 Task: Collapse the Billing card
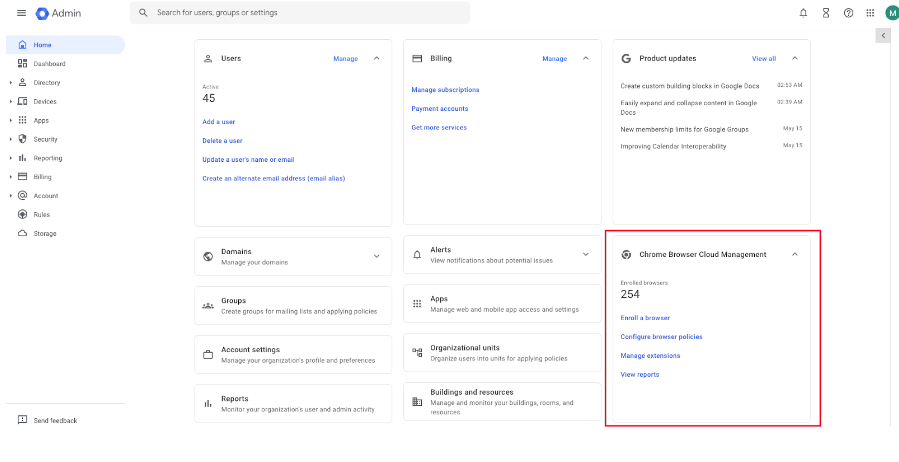(x=585, y=58)
